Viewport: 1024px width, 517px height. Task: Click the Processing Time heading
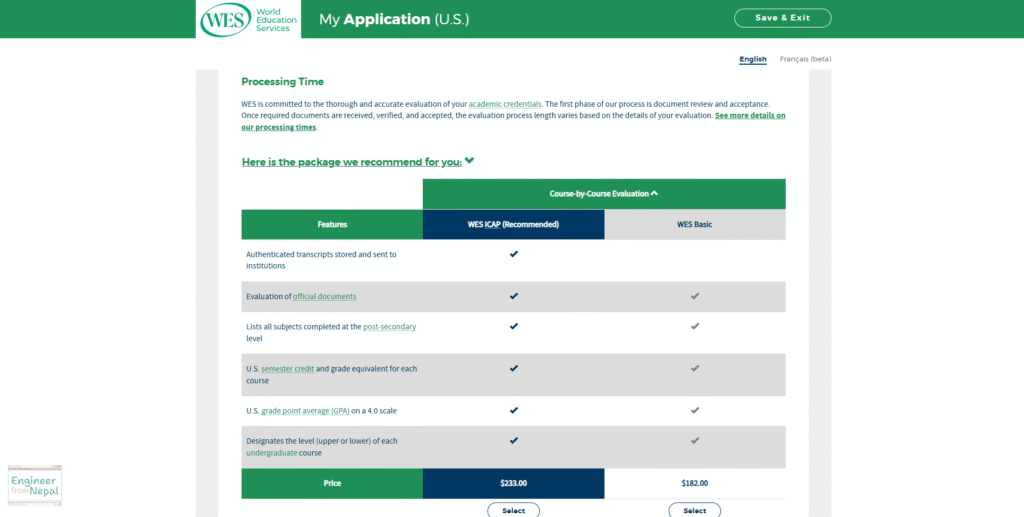tap(282, 82)
